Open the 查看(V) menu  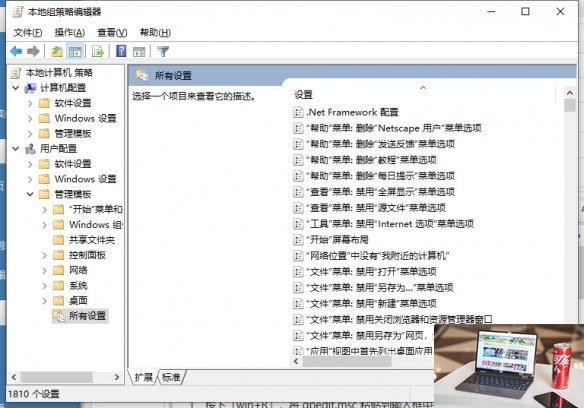tap(112, 33)
